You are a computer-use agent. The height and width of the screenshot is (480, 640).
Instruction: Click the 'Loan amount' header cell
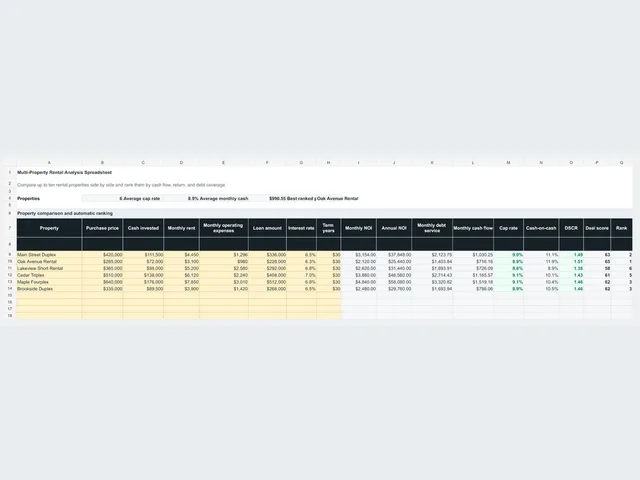(x=267, y=228)
